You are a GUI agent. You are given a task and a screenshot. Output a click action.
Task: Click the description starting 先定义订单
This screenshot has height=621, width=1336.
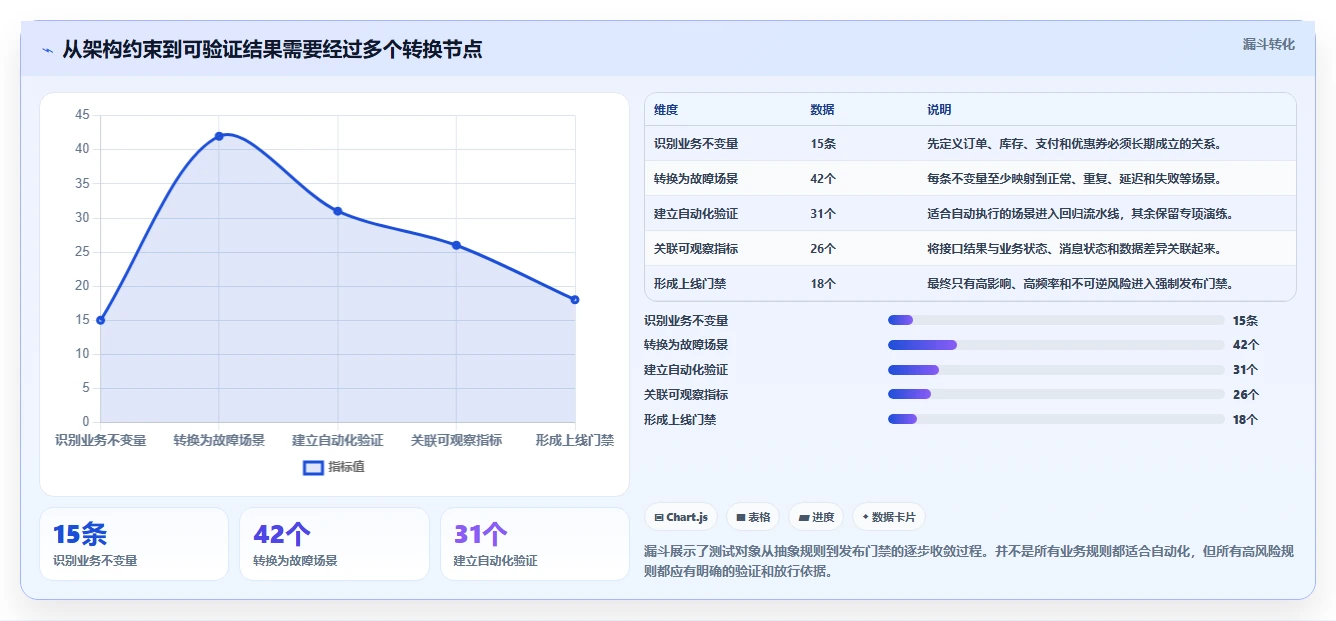(1075, 144)
